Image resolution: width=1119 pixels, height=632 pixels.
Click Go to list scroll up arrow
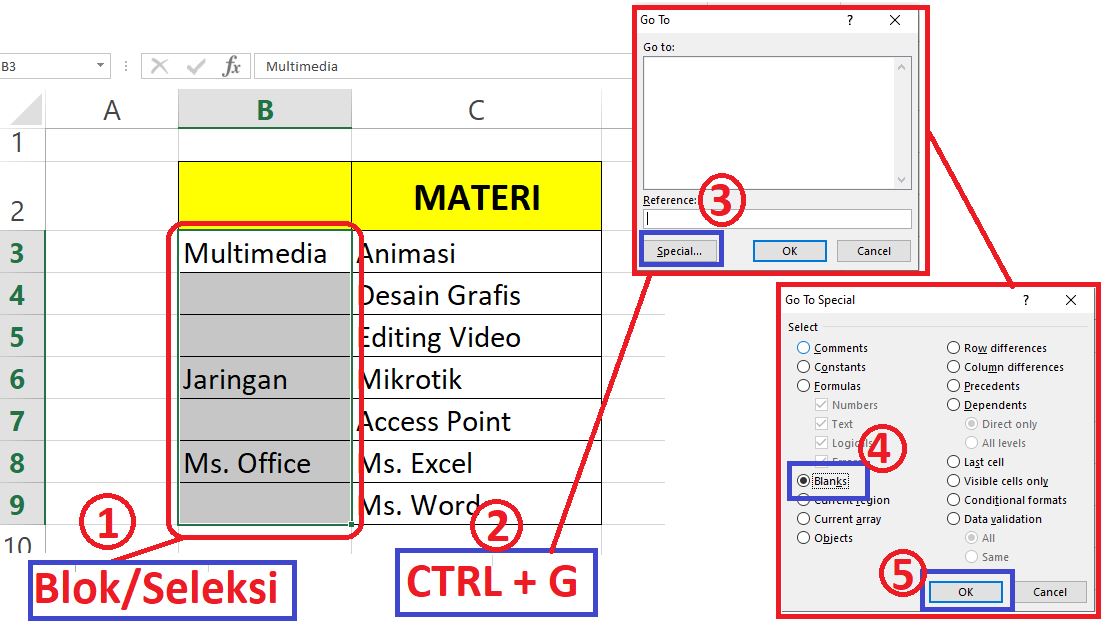click(901, 67)
